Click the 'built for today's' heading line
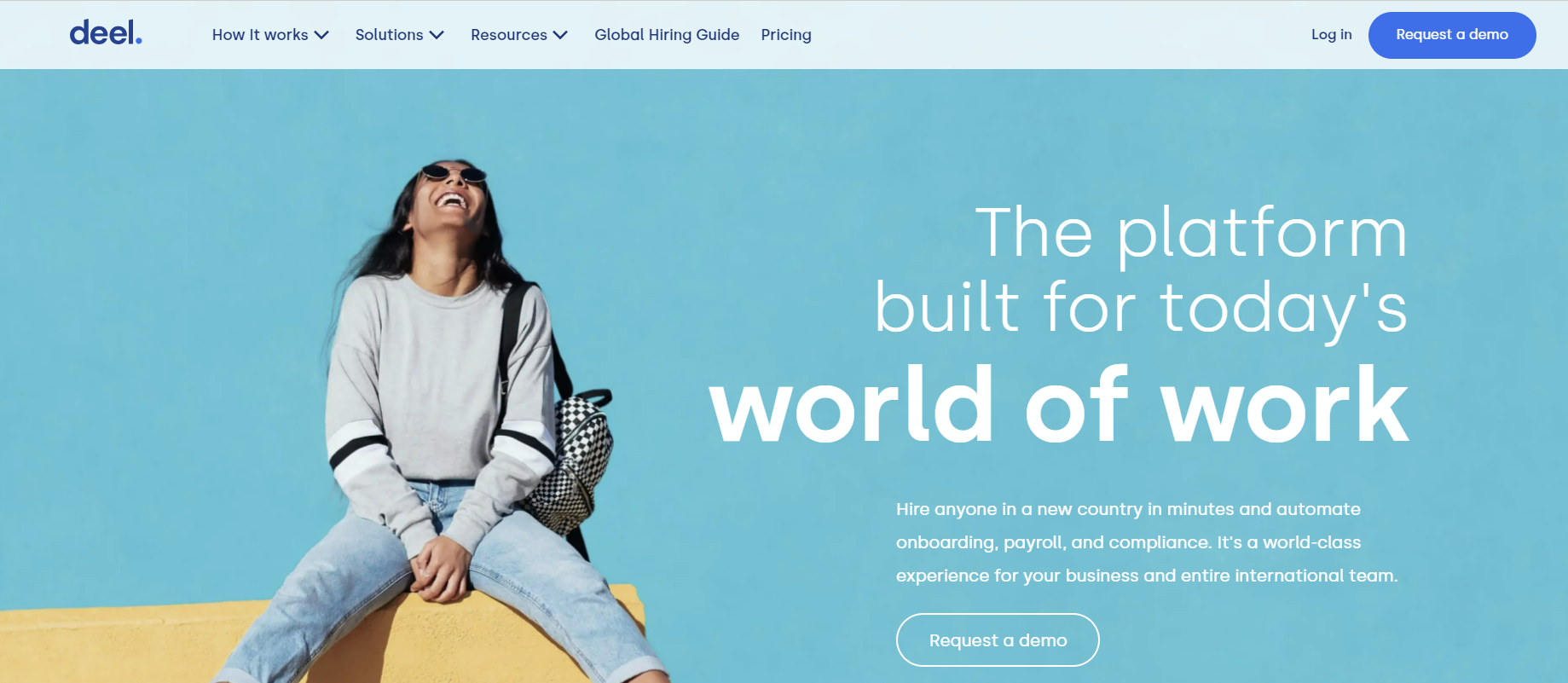The height and width of the screenshot is (683, 1568). tap(1141, 308)
